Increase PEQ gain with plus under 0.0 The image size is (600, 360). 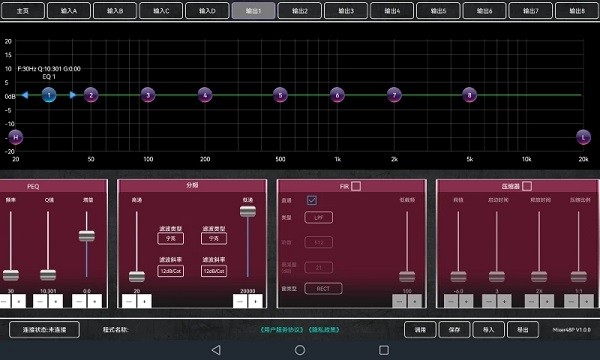[x=95, y=301]
